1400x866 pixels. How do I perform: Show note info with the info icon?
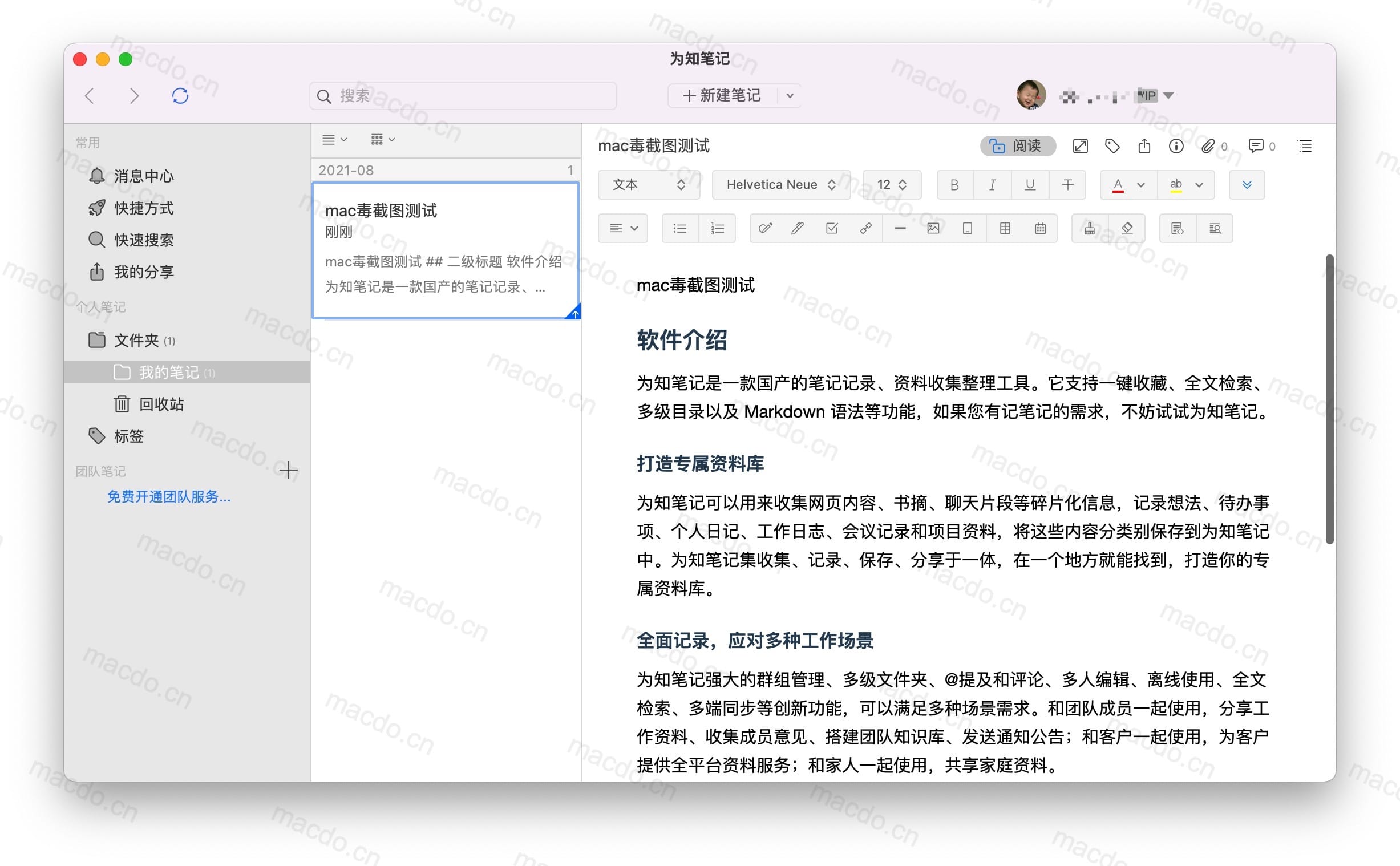click(x=1176, y=146)
